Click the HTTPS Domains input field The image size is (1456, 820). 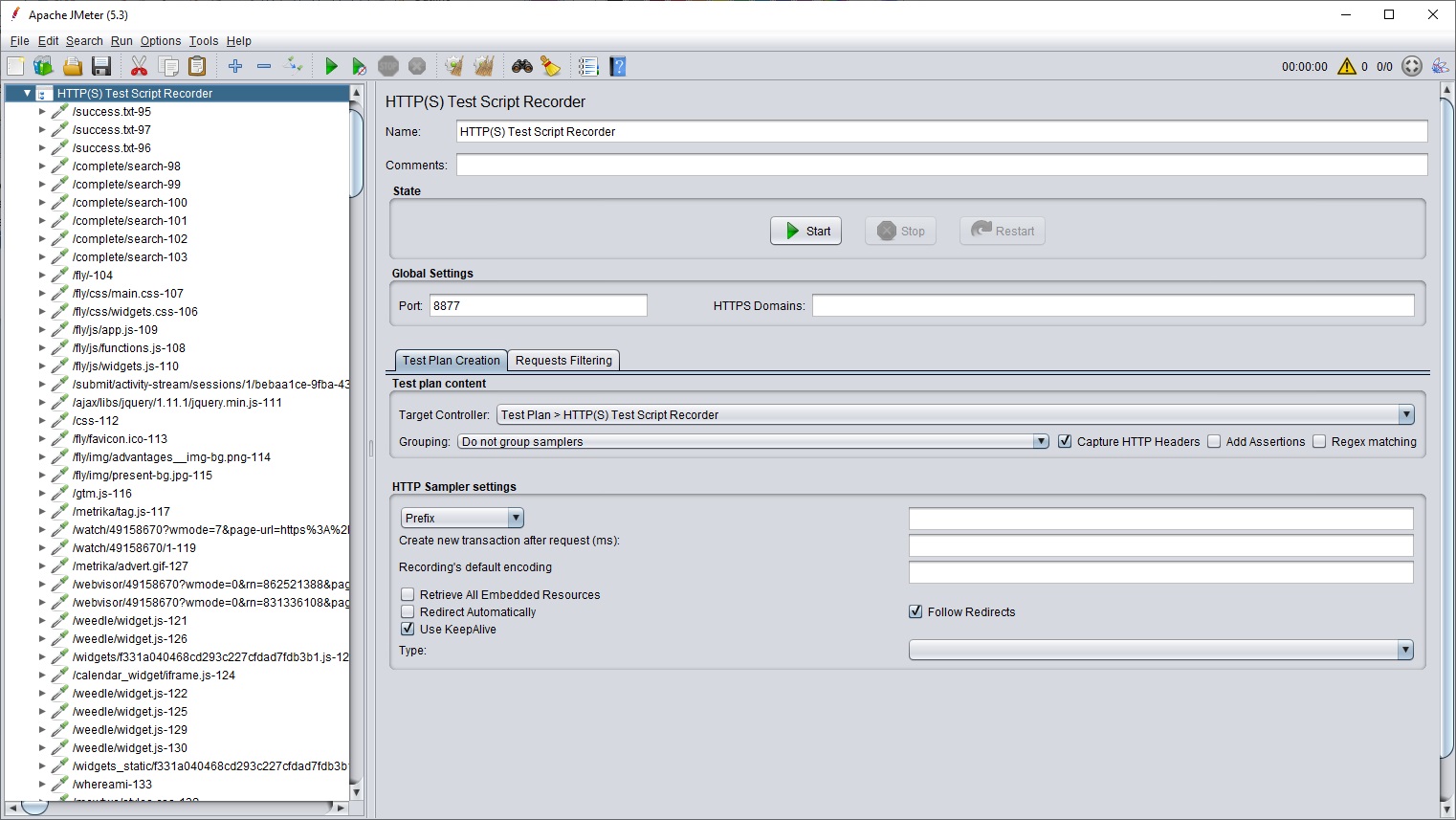point(1114,305)
